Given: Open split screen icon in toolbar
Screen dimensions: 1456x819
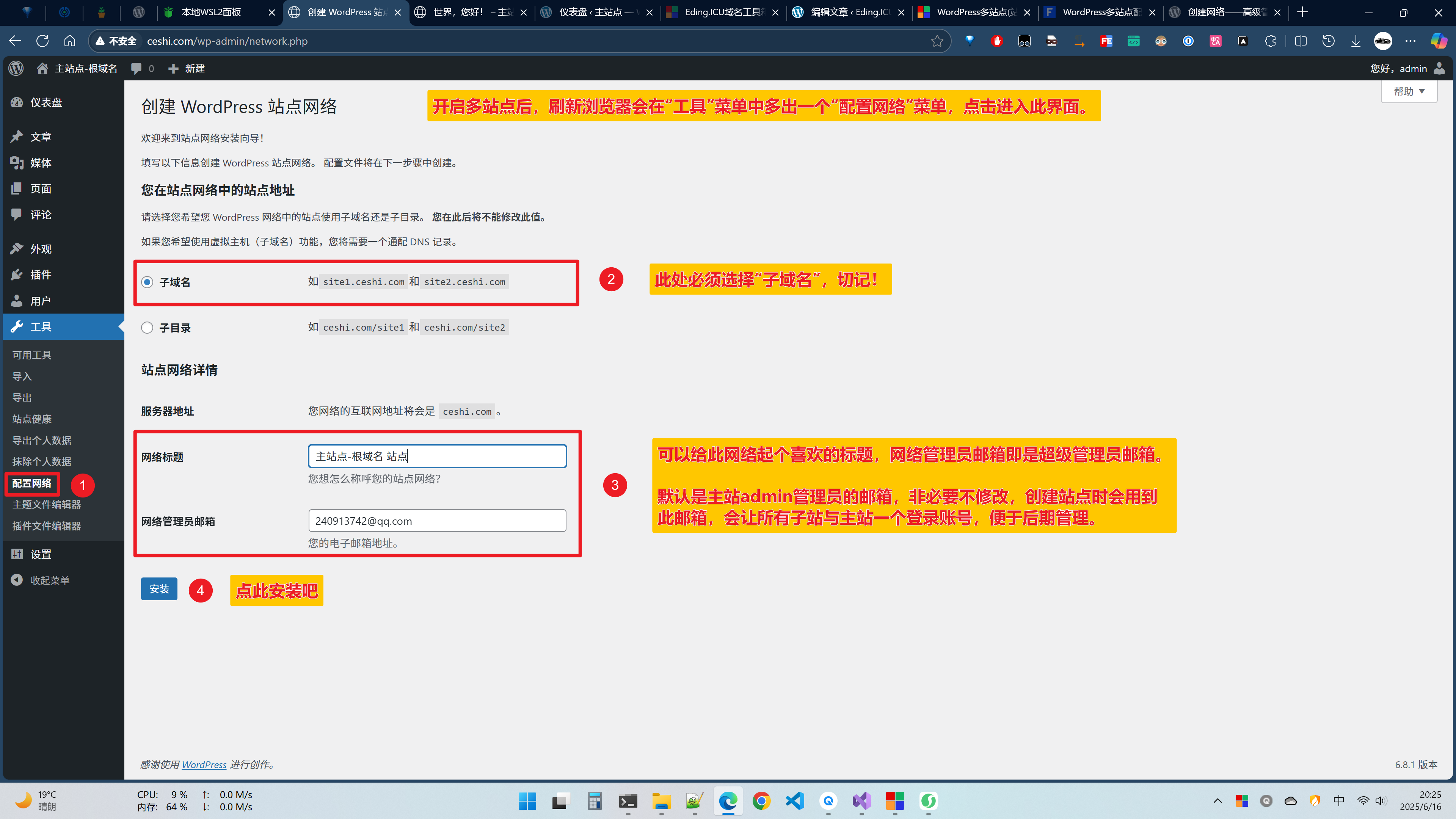Looking at the screenshot, I should (1301, 41).
